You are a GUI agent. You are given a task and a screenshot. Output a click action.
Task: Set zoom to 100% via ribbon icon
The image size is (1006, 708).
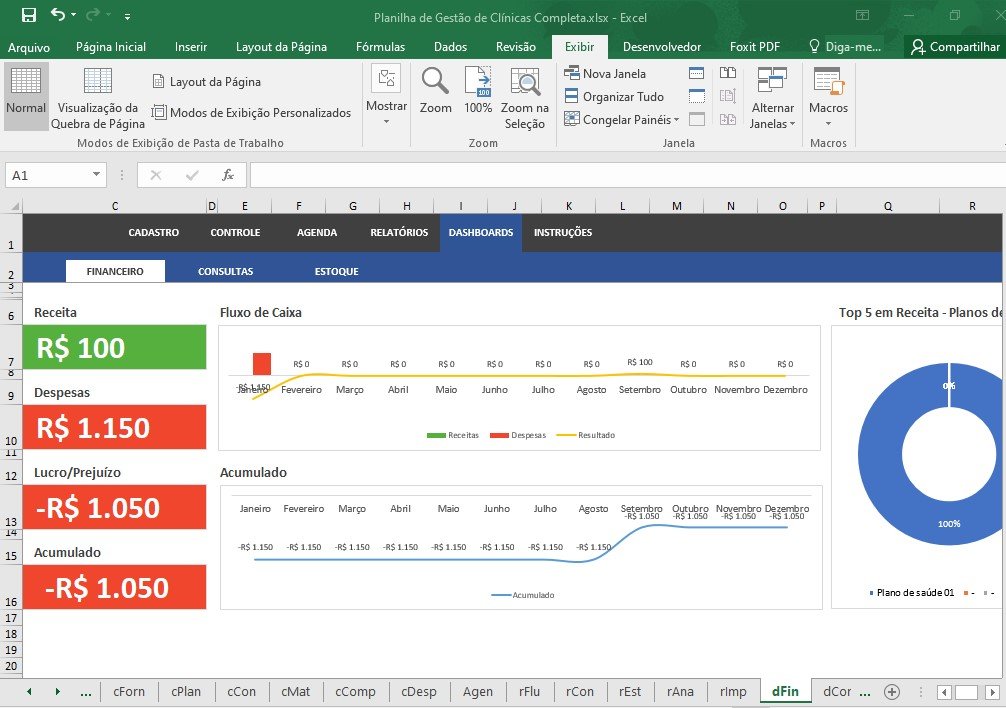[478, 91]
